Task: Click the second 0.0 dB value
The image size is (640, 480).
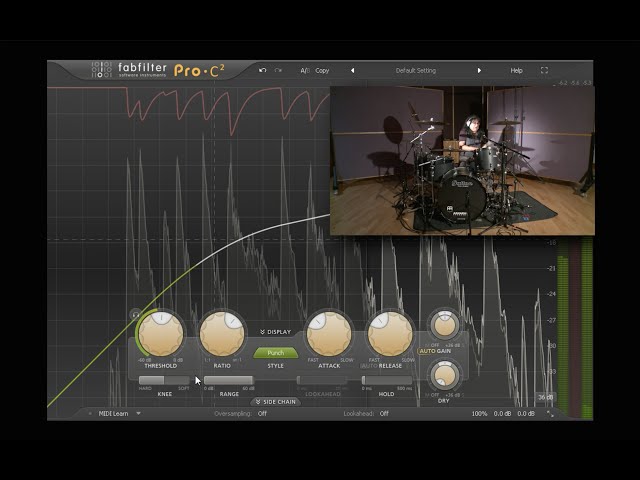Action: click(526, 413)
